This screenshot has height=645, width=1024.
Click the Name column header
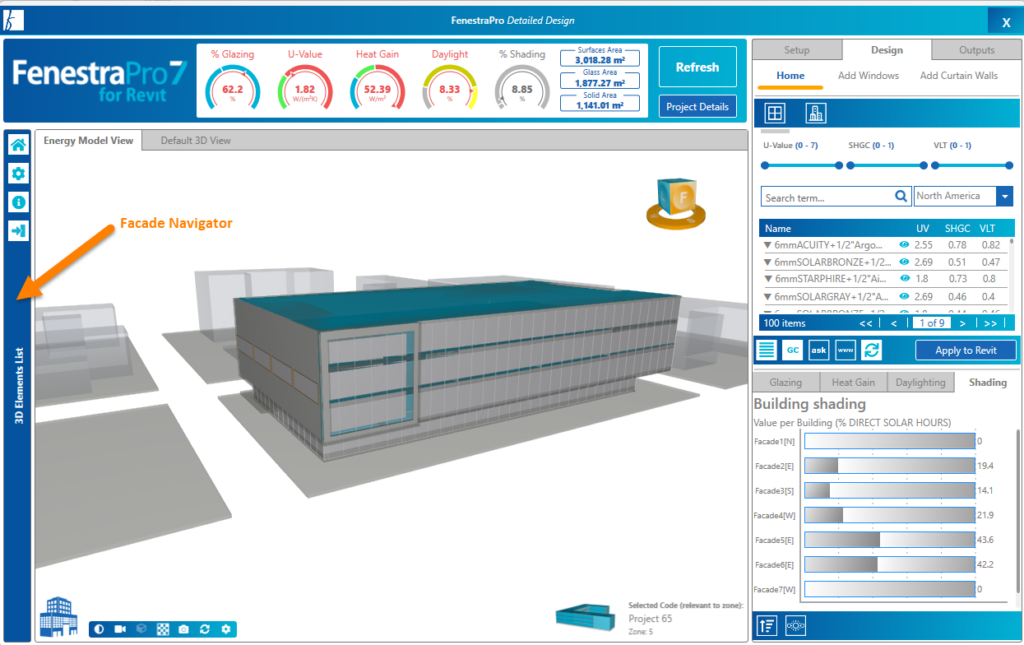pos(778,228)
